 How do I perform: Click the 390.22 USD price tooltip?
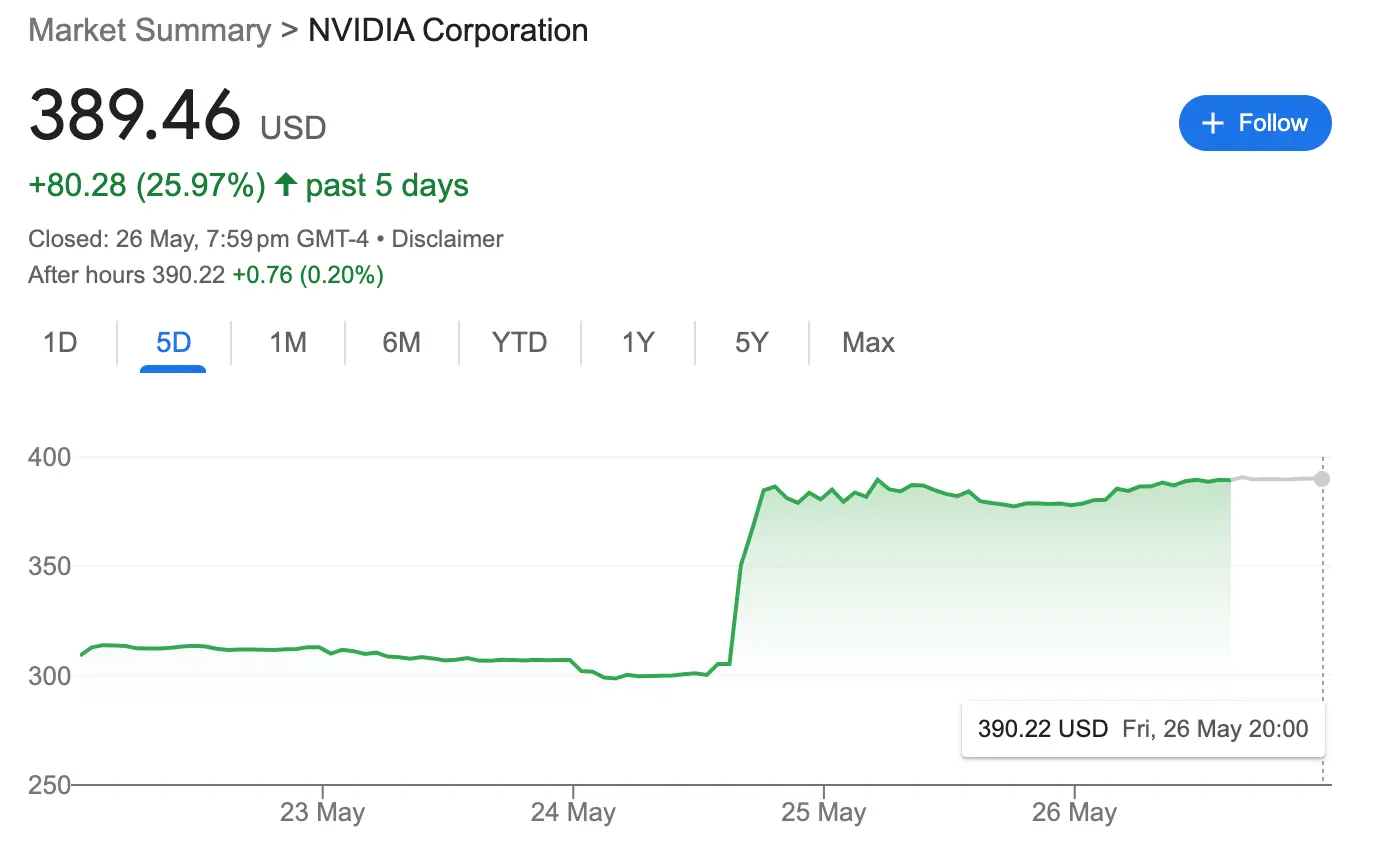(x=1143, y=729)
